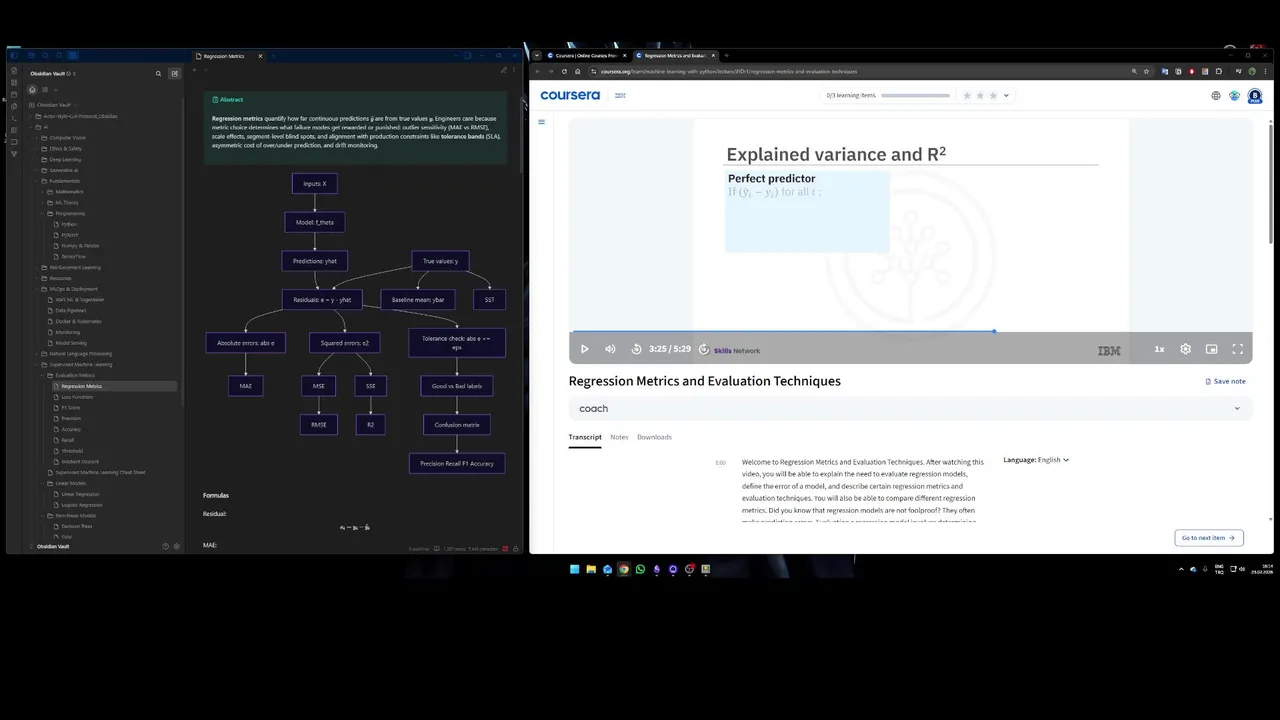Expand the Deep Learning folder
Image resolution: width=1280 pixels, height=720 pixels.
(x=64, y=159)
